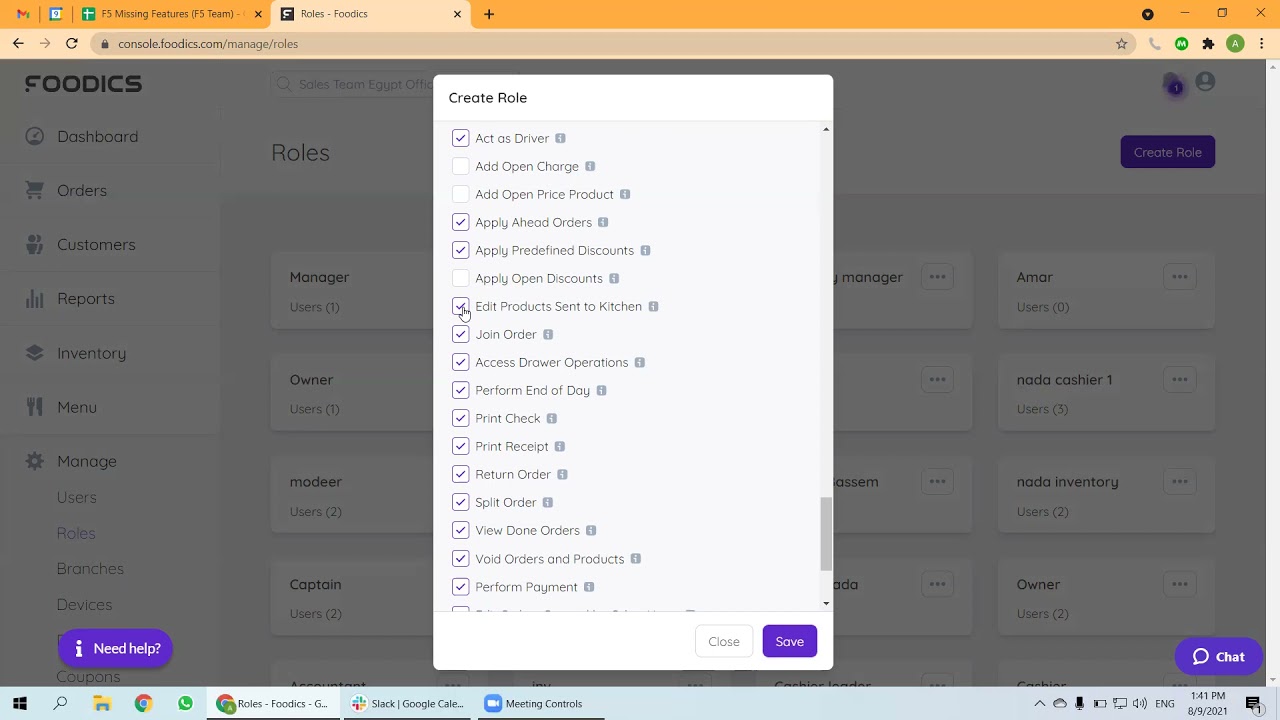Click info icon beside Apply Ahead Orders
1280x720 pixels.
point(603,222)
